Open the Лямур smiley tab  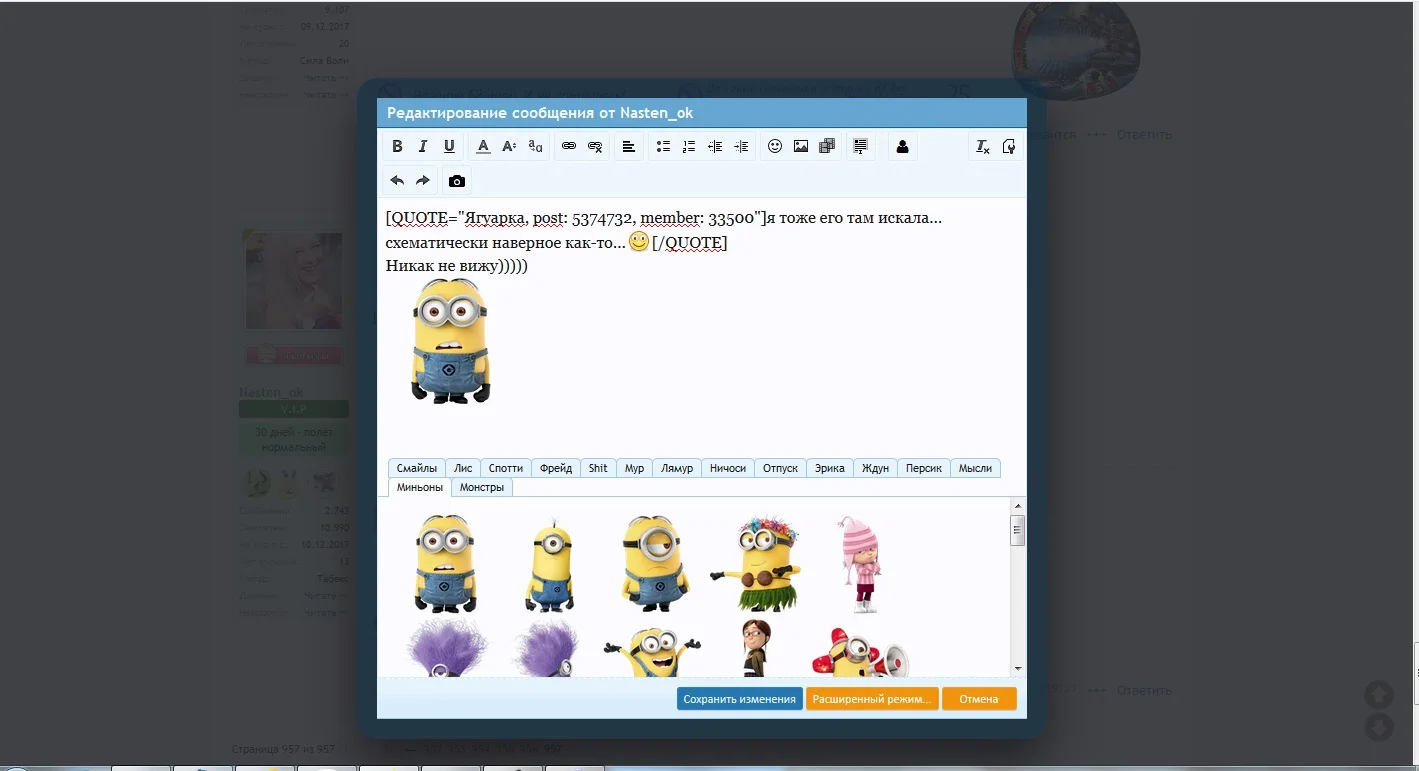pyautogui.click(x=677, y=468)
